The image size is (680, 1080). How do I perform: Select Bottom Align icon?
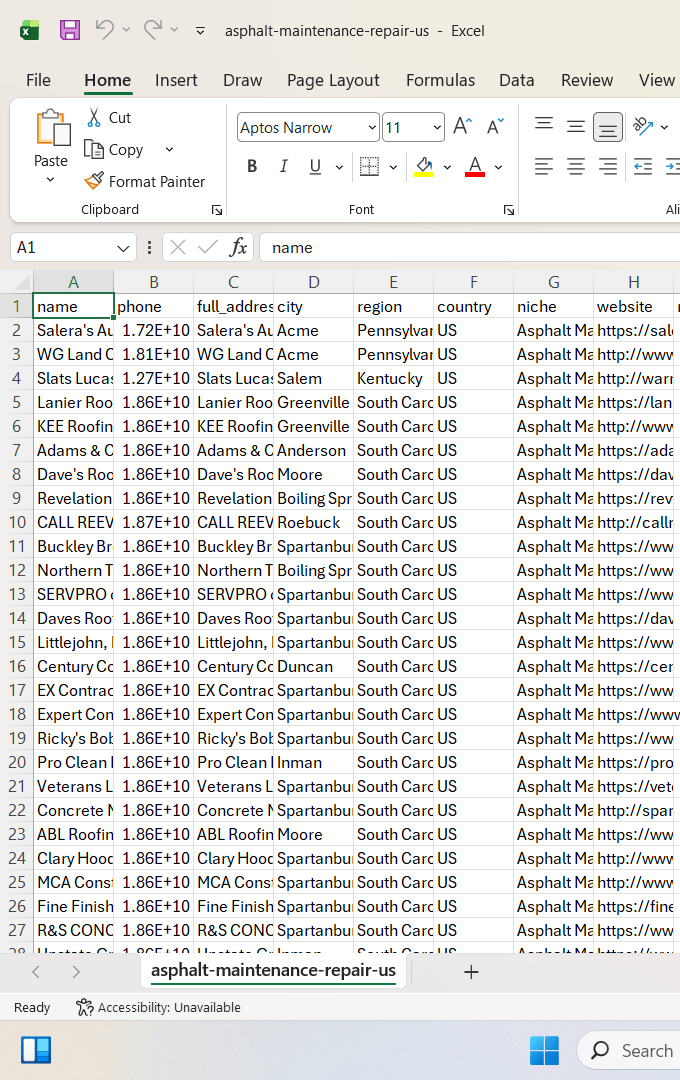(608, 127)
